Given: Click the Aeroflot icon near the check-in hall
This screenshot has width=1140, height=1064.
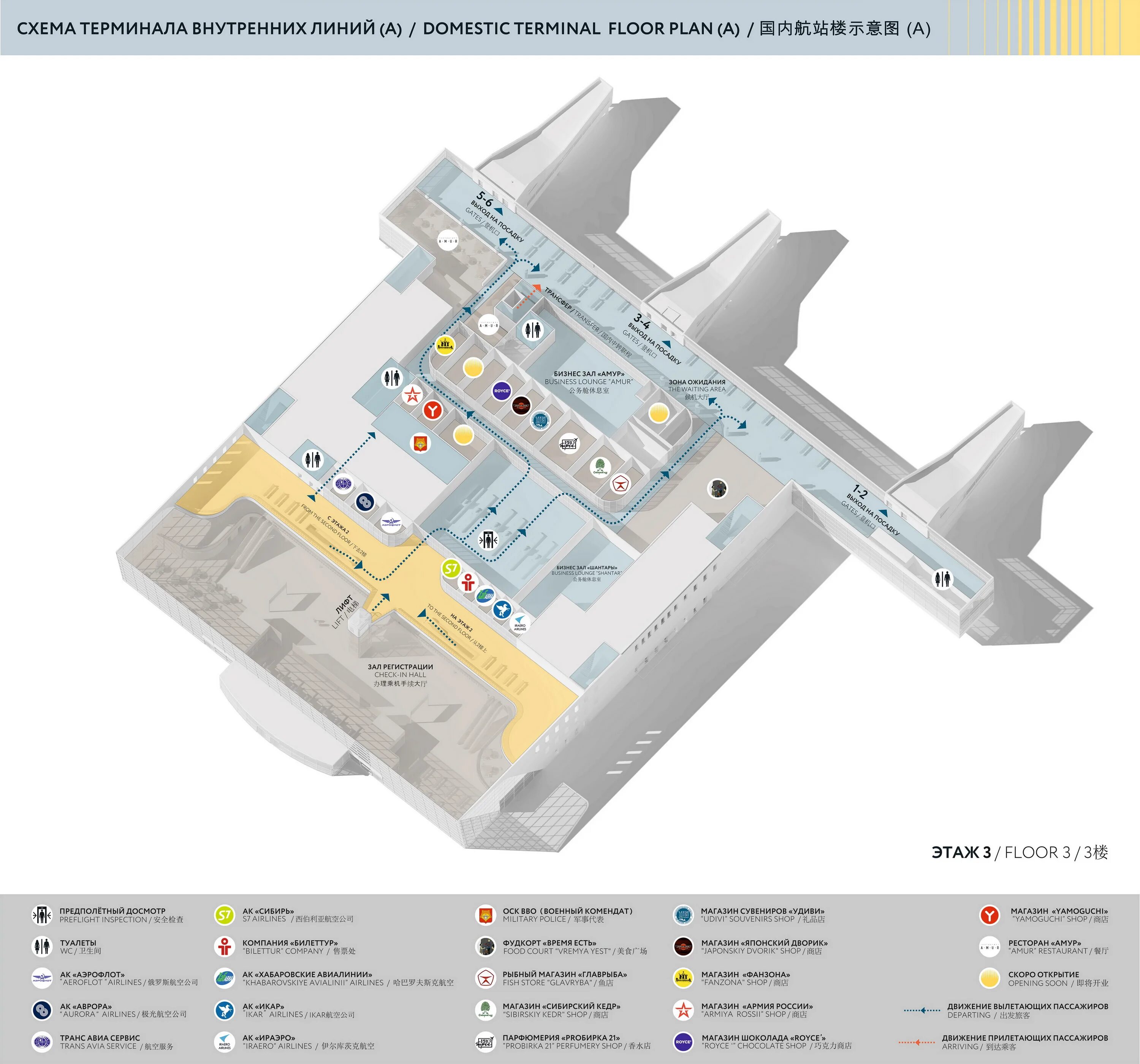Looking at the screenshot, I should click(x=391, y=523).
